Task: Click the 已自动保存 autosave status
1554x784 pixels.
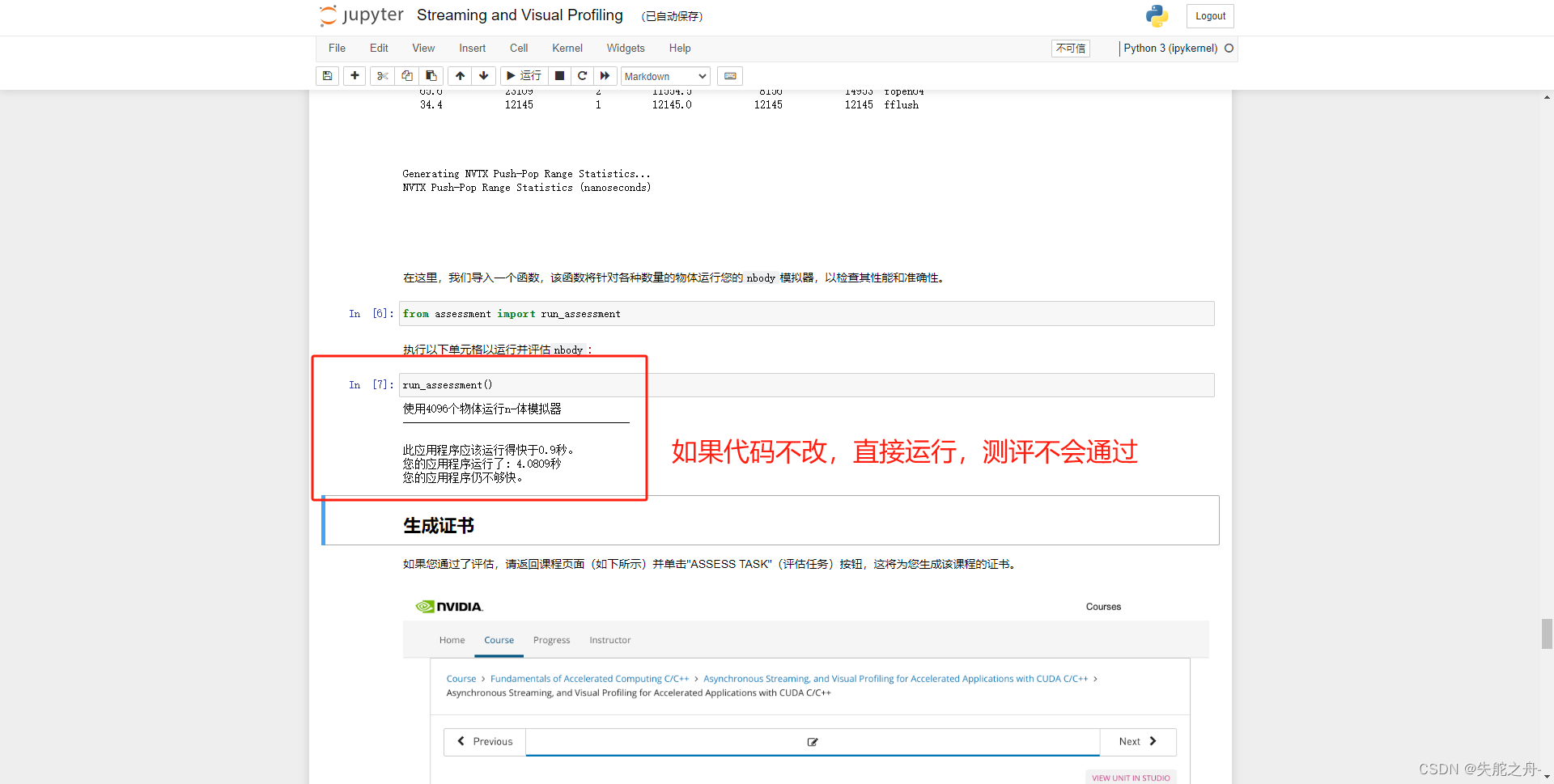Action: (x=672, y=16)
